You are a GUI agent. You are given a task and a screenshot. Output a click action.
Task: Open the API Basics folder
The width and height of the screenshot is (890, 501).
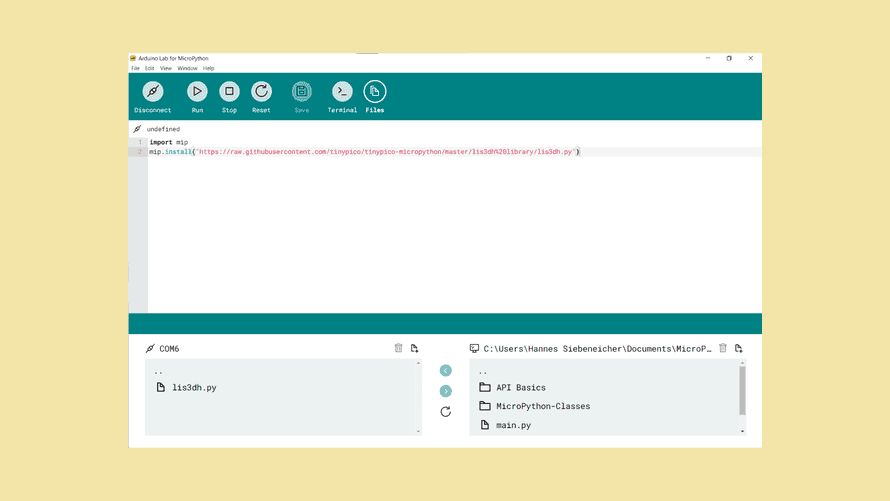click(x=520, y=387)
